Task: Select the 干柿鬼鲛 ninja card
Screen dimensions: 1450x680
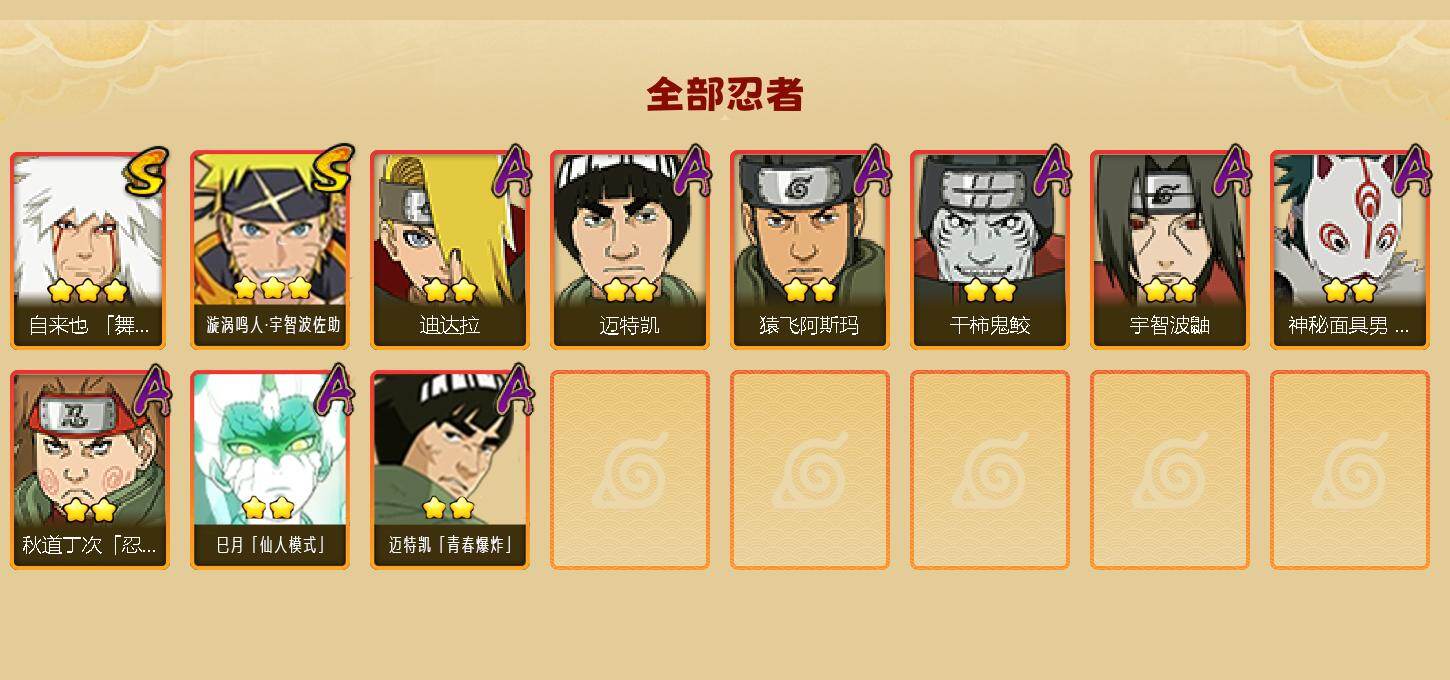Action: [990, 250]
